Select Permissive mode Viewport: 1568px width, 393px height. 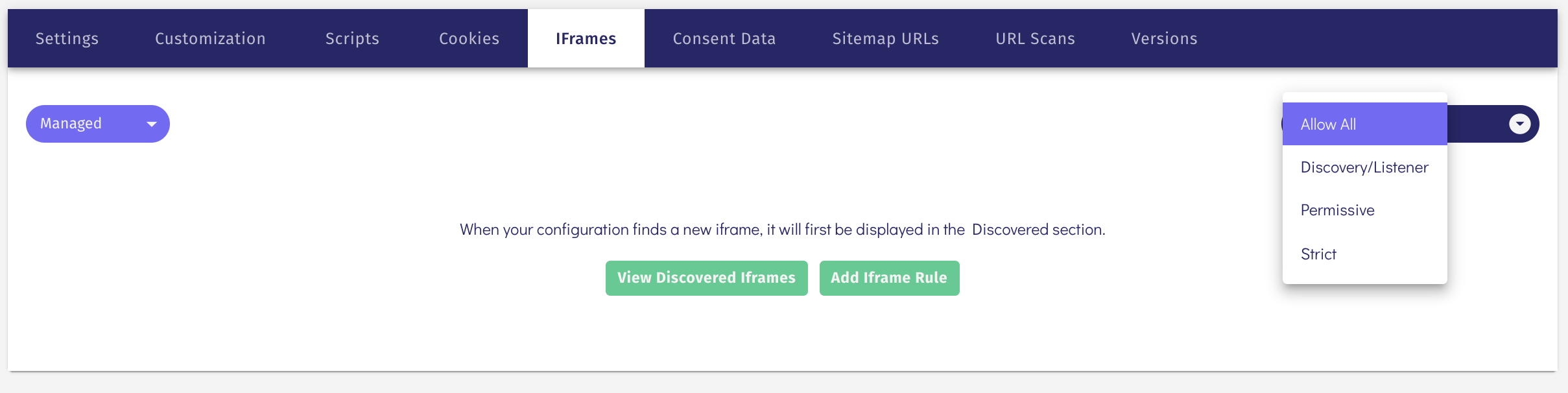pos(1336,210)
